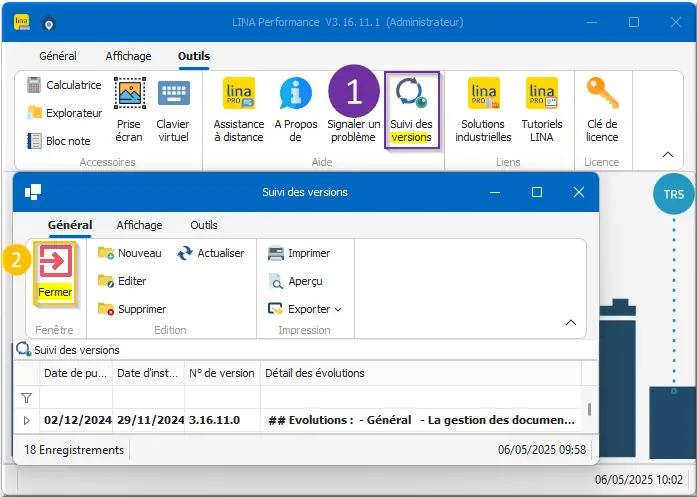This screenshot has height=497, width=697.
Task: Select Général tab in Suivi des versions
Action: pyautogui.click(x=70, y=225)
